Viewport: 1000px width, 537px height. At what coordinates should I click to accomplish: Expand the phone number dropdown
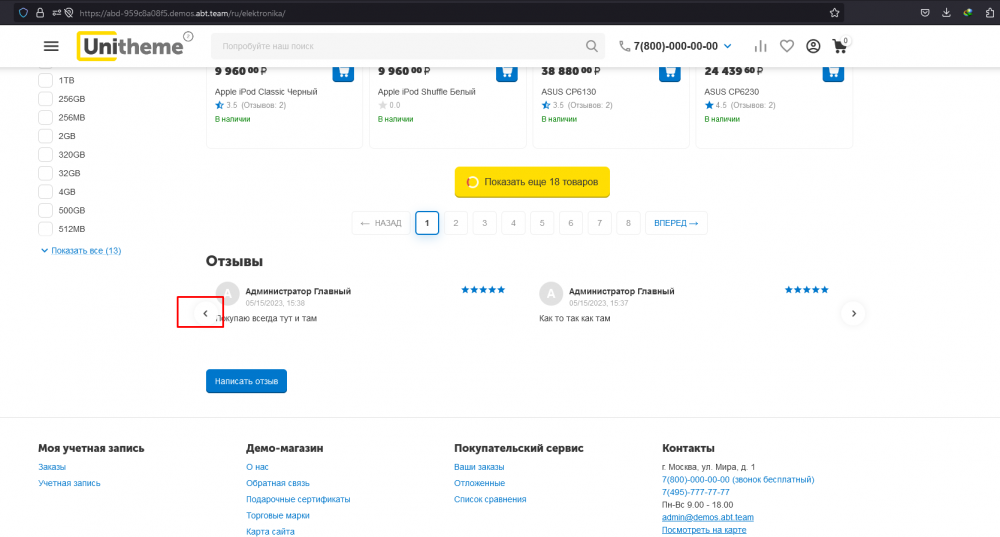tap(728, 46)
